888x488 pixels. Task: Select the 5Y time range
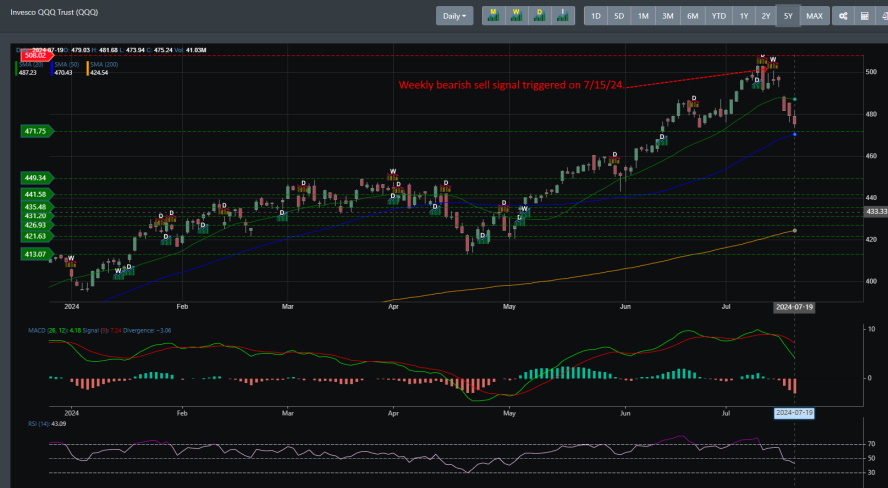tap(788, 16)
